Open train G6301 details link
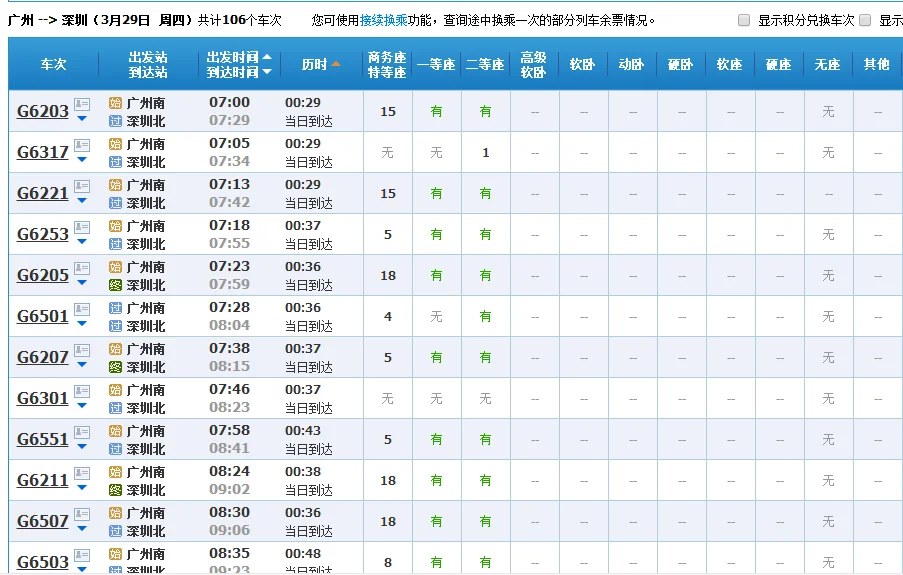The height and width of the screenshot is (575, 903). (43, 398)
